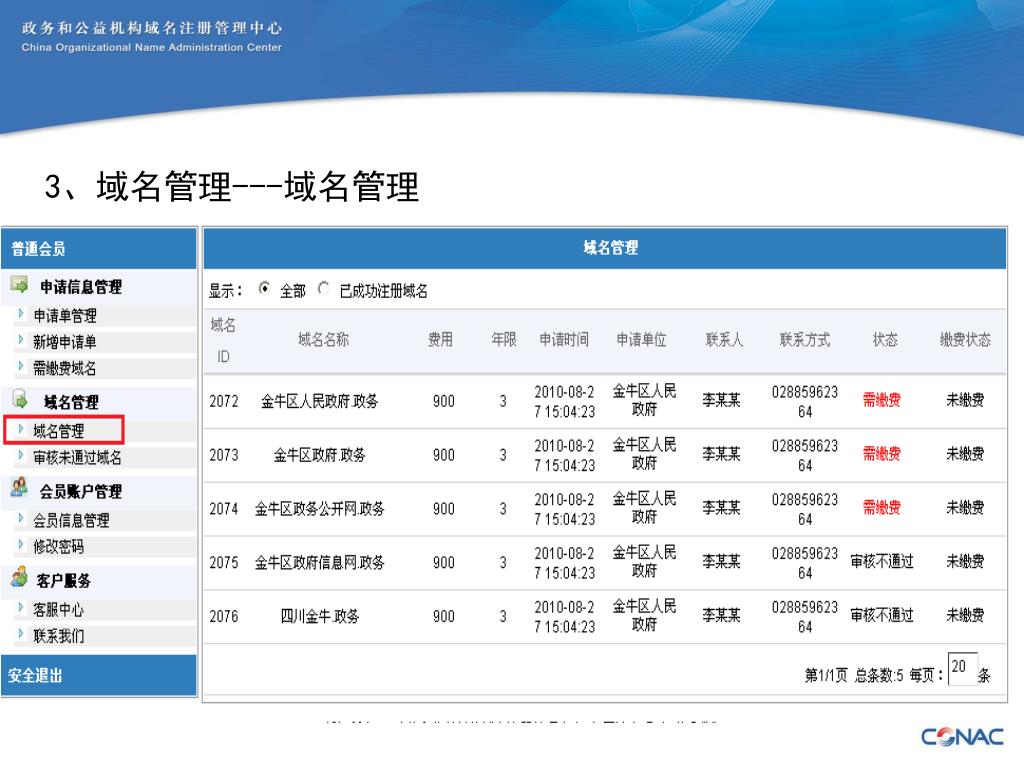
Task: Click 未缴费 payment status for domain 2076
Action: pyautogui.click(x=965, y=615)
